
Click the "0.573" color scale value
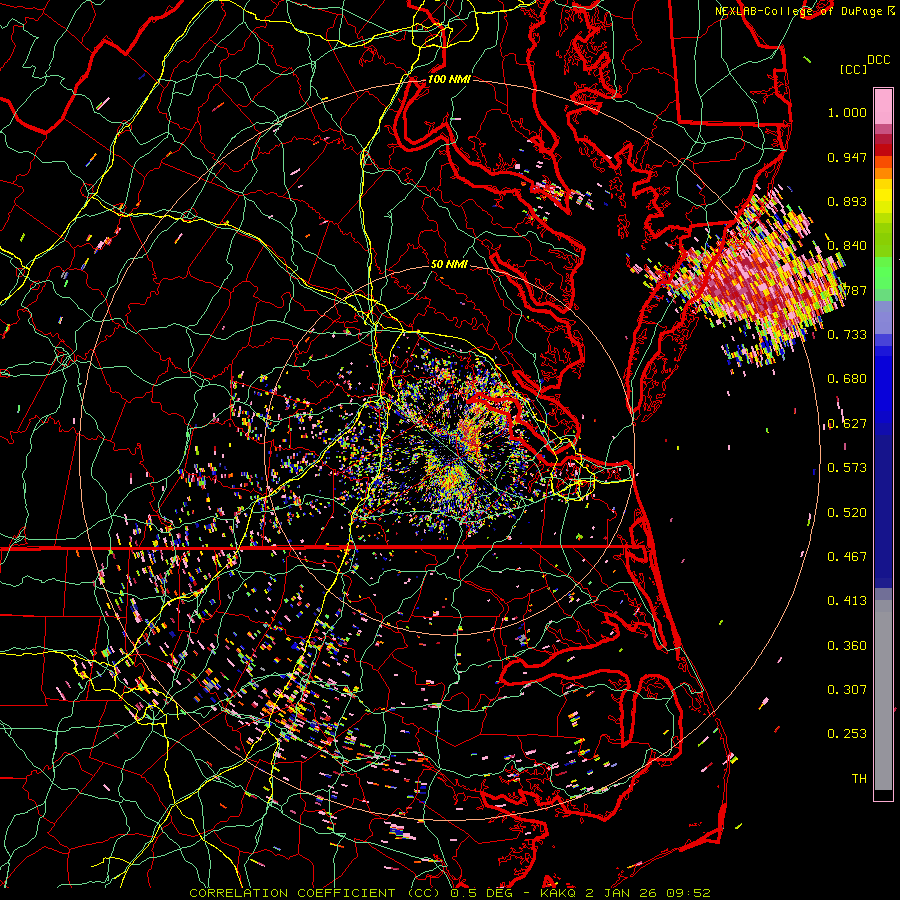847,468
